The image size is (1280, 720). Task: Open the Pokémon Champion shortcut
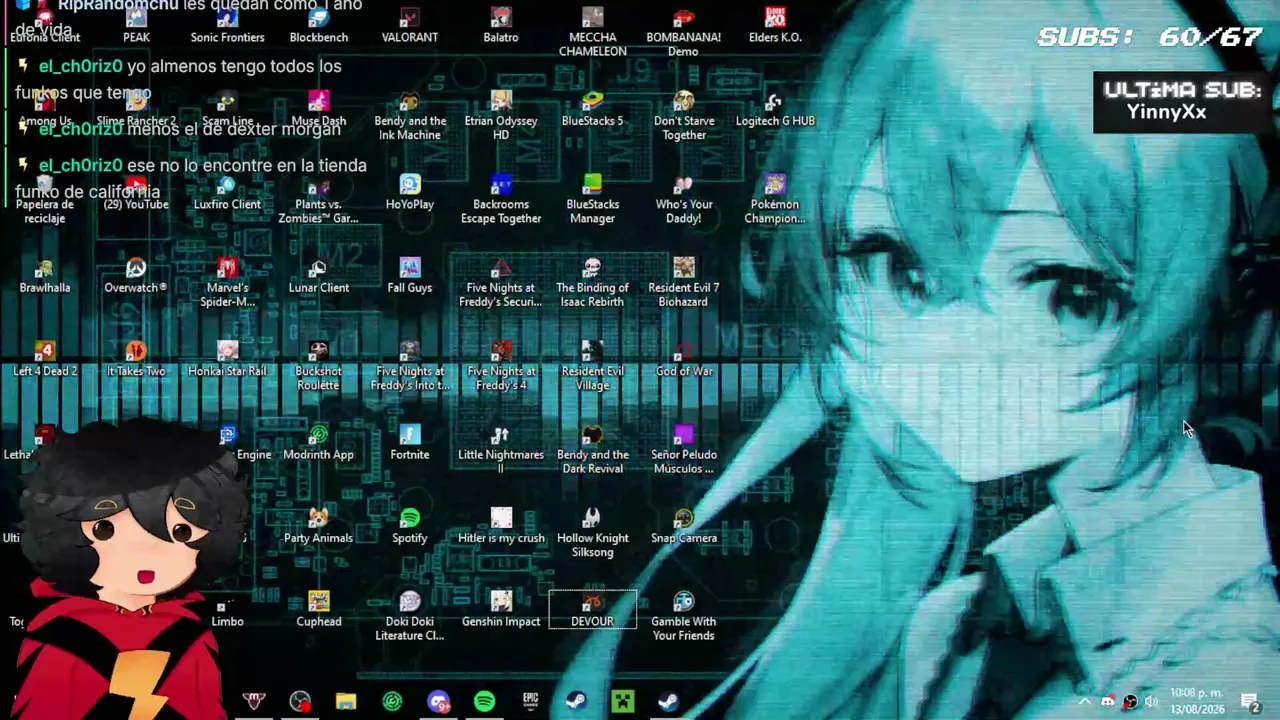pyautogui.click(x=775, y=200)
